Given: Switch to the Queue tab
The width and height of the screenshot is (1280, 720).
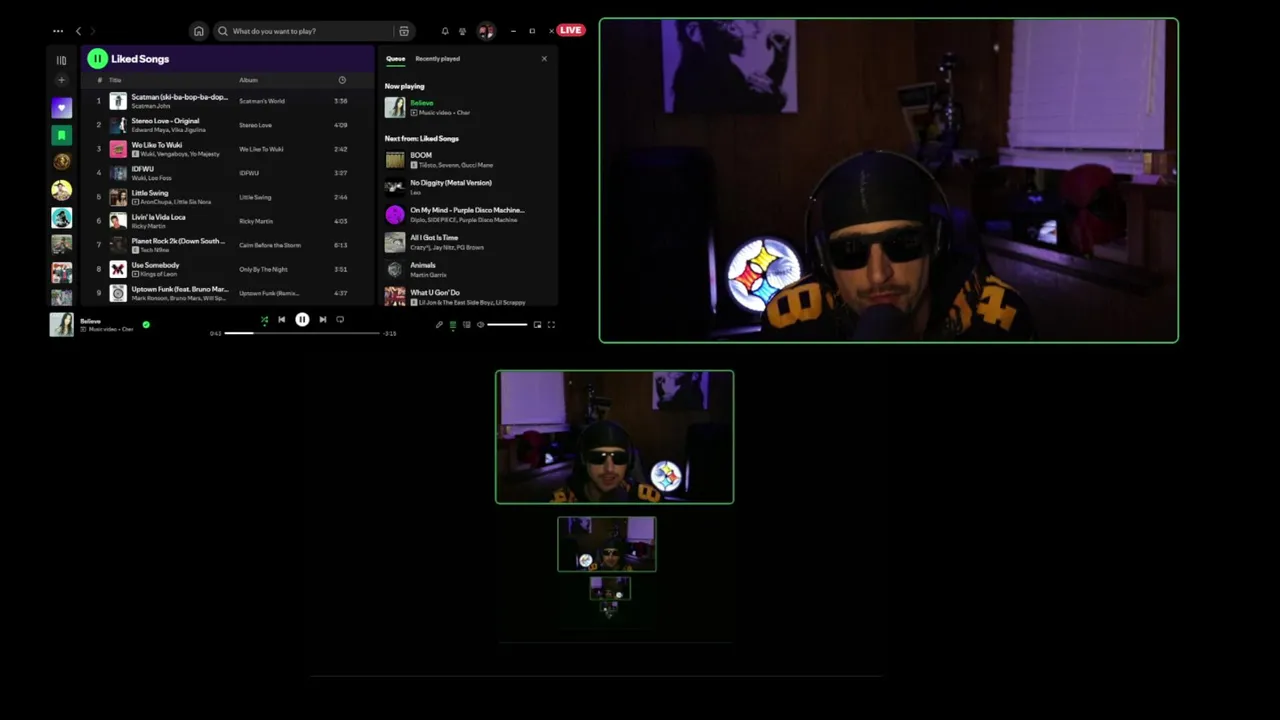Looking at the screenshot, I should (396, 59).
